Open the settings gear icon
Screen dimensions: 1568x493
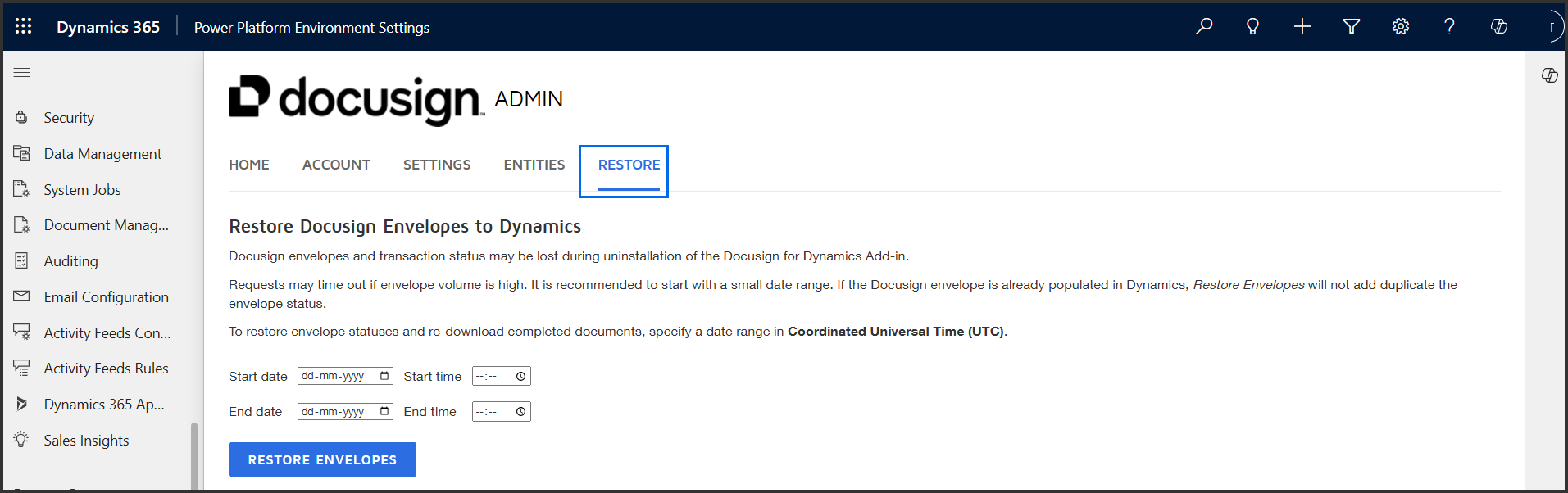(x=1401, y=26)
